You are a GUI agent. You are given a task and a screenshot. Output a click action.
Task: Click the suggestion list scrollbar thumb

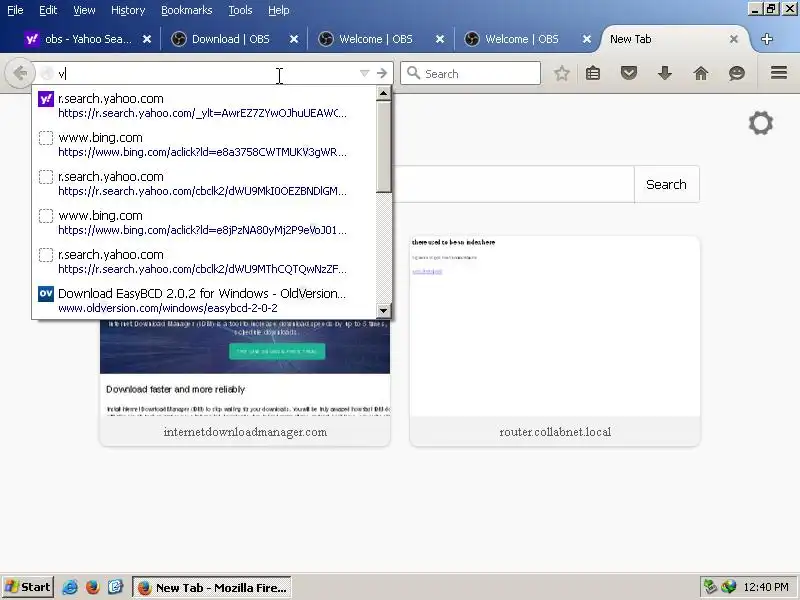(x=383, y=147)
